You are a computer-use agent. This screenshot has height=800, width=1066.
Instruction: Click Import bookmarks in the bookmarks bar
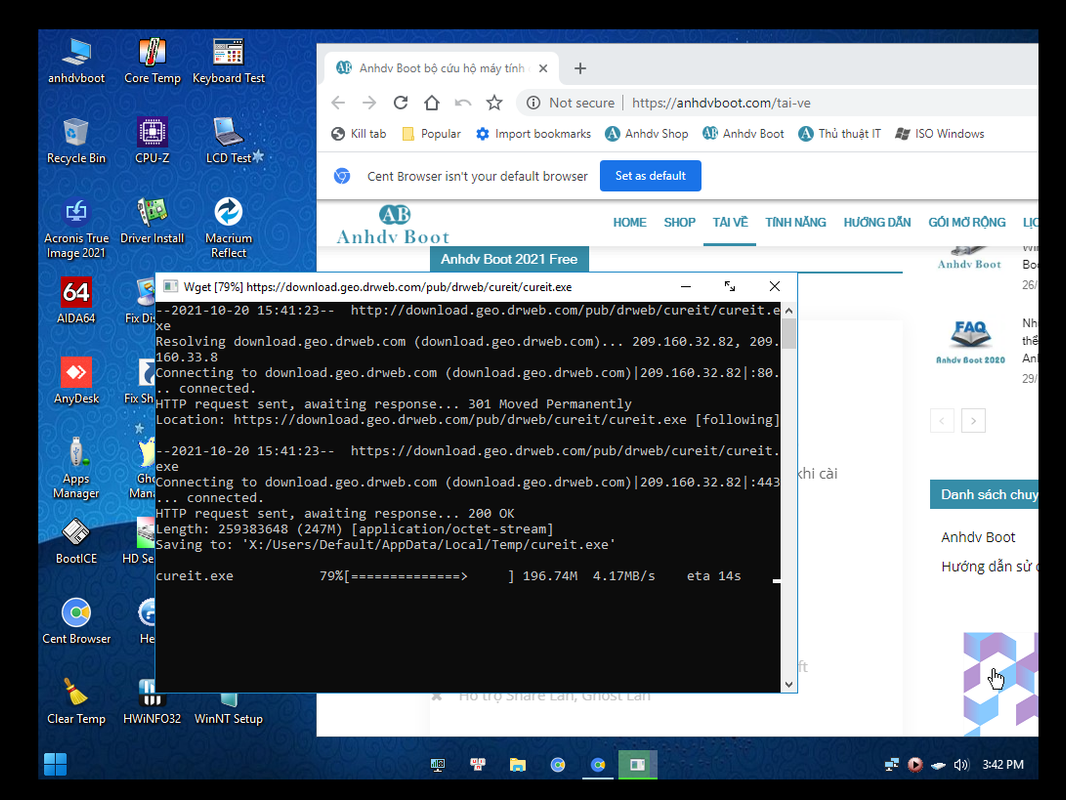[534, 134]
